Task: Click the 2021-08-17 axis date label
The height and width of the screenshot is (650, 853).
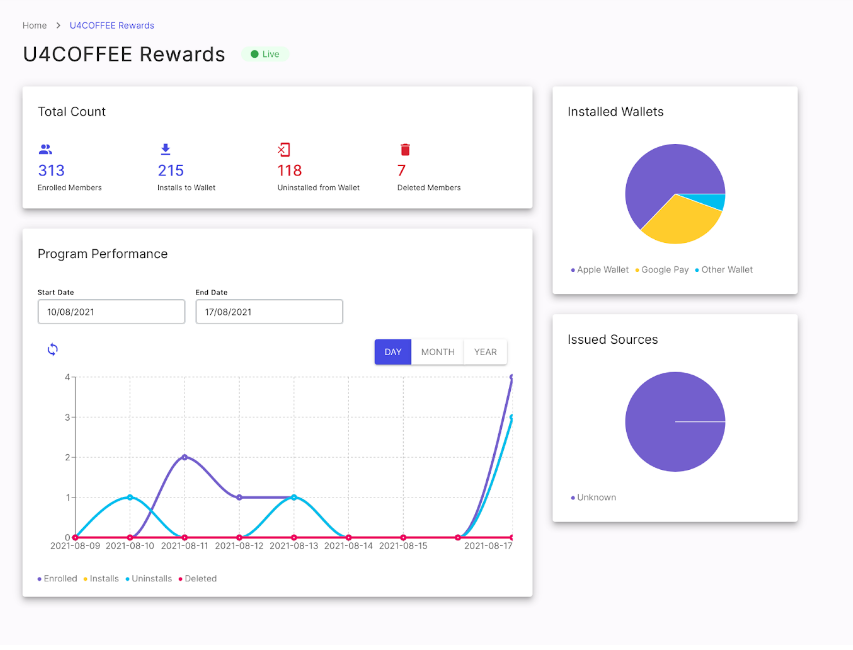Action: click(x=488, y=546)
